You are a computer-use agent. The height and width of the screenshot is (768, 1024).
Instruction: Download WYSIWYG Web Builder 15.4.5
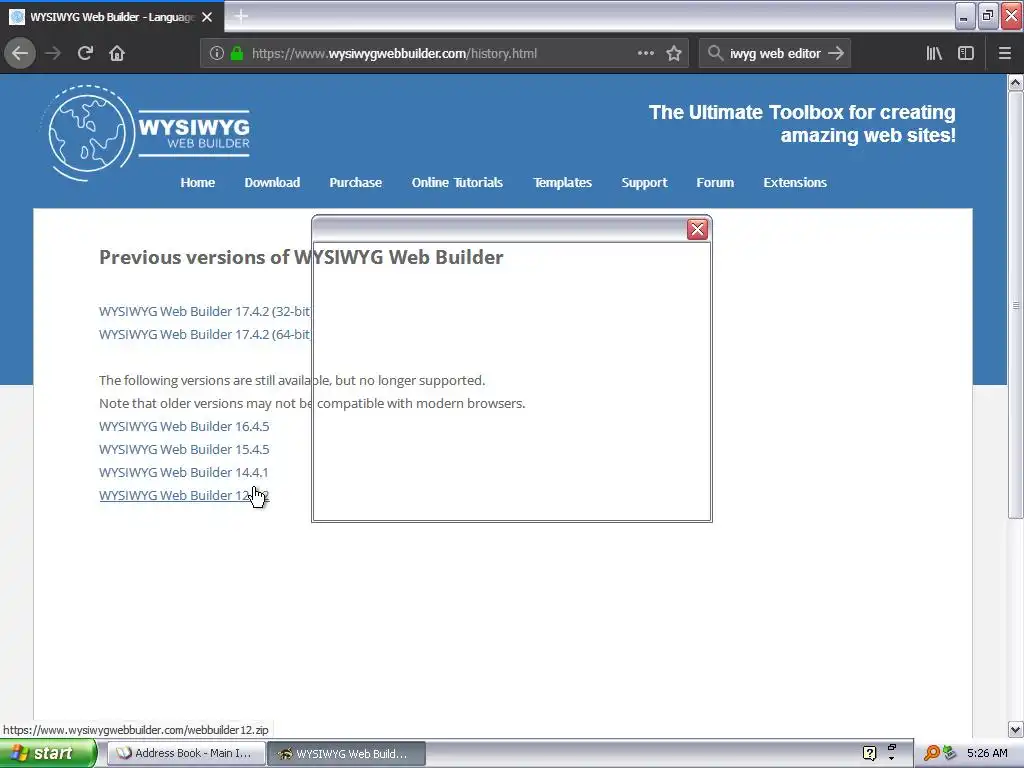[x=184, y=449]
